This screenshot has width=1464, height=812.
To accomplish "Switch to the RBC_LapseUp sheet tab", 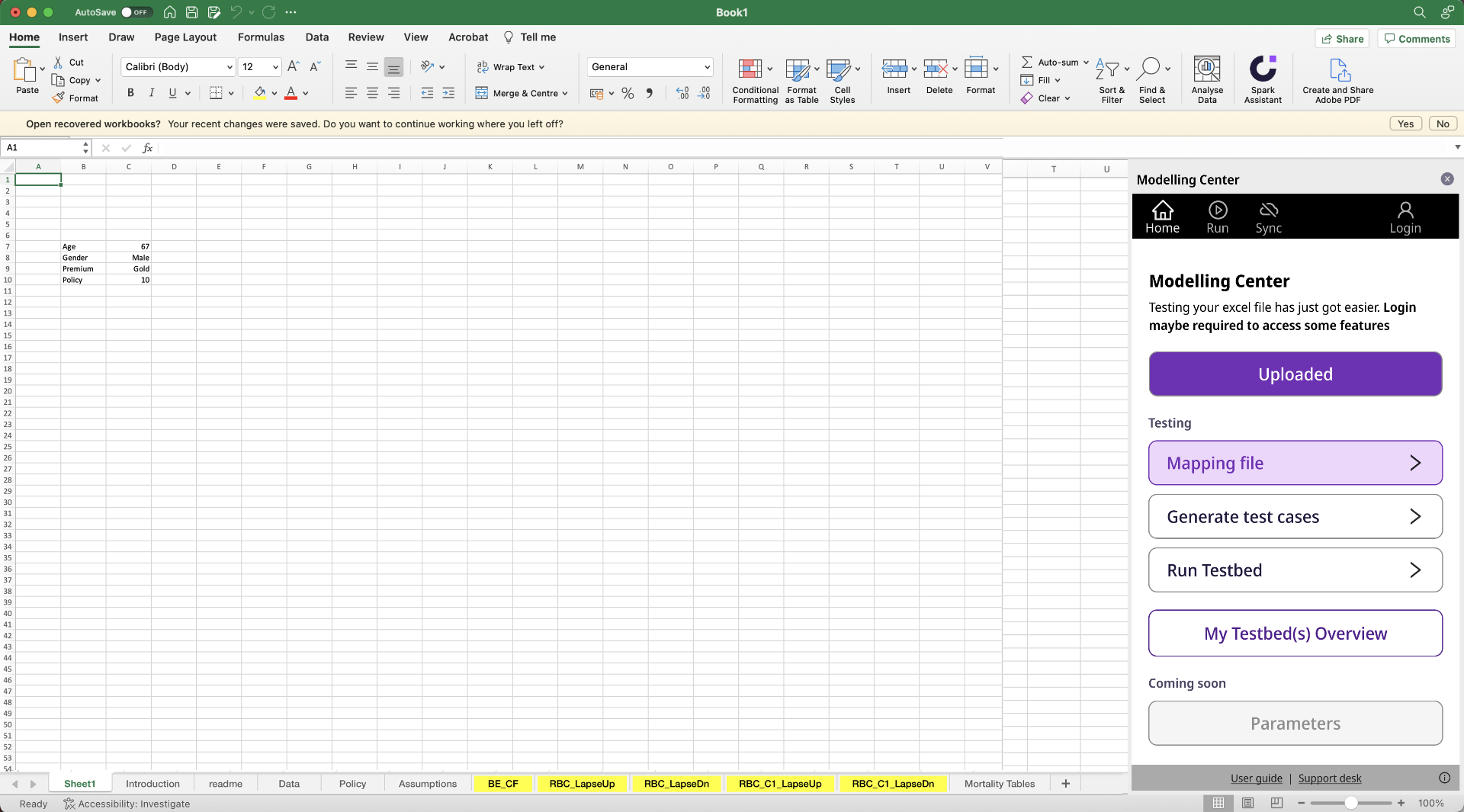I will tap(582, 784).
